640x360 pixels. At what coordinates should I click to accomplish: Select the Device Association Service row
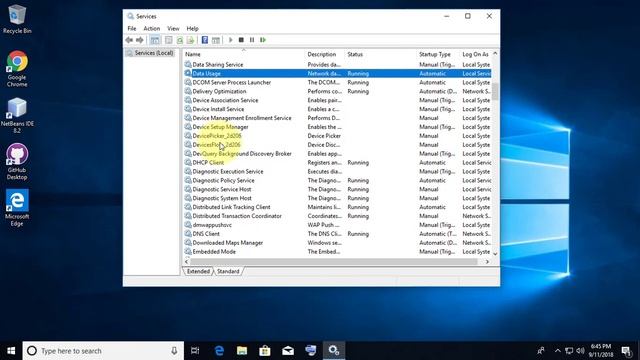click(337, 100)
